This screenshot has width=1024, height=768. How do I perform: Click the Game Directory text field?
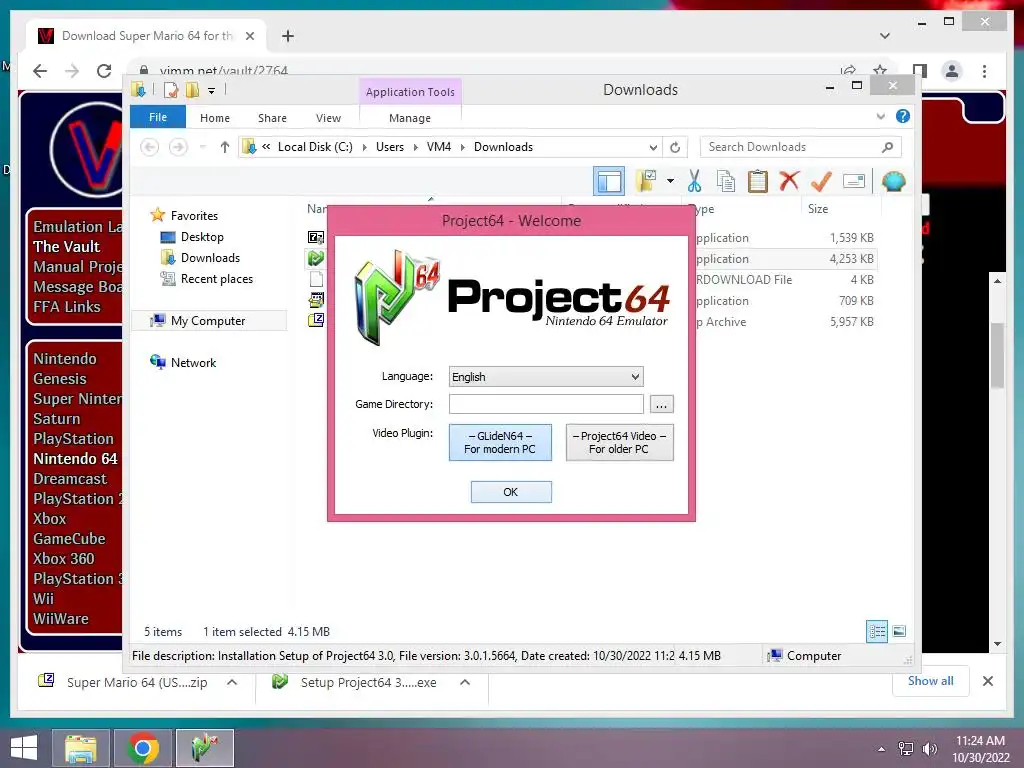click(x=546, y=404)
